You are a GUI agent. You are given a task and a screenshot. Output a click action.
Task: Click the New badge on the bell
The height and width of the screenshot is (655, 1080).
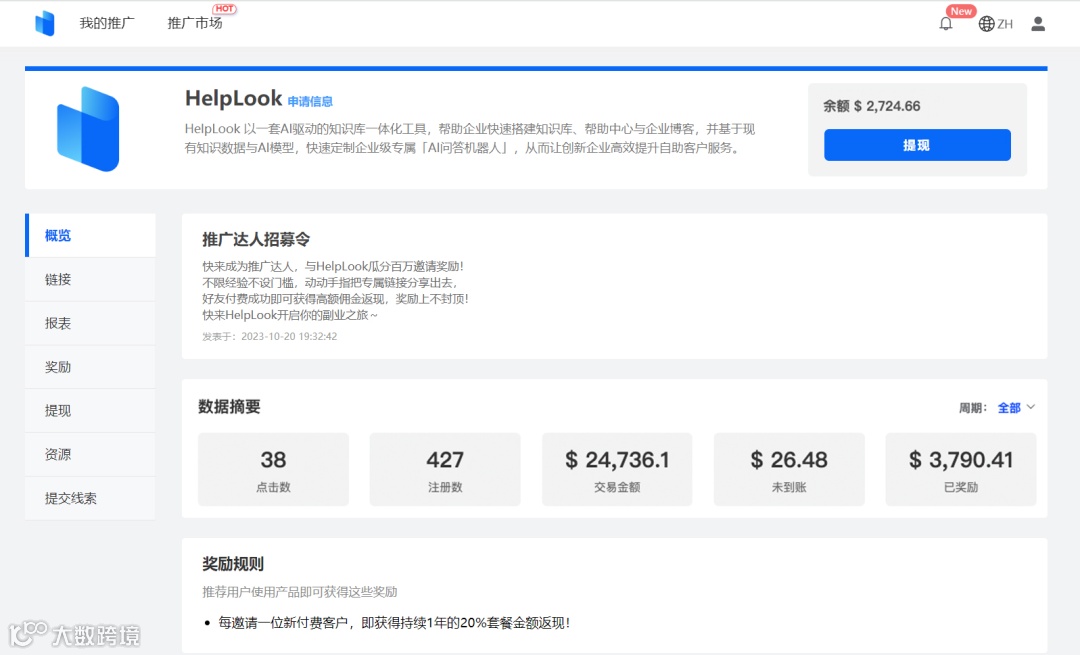tap(959, 11)
